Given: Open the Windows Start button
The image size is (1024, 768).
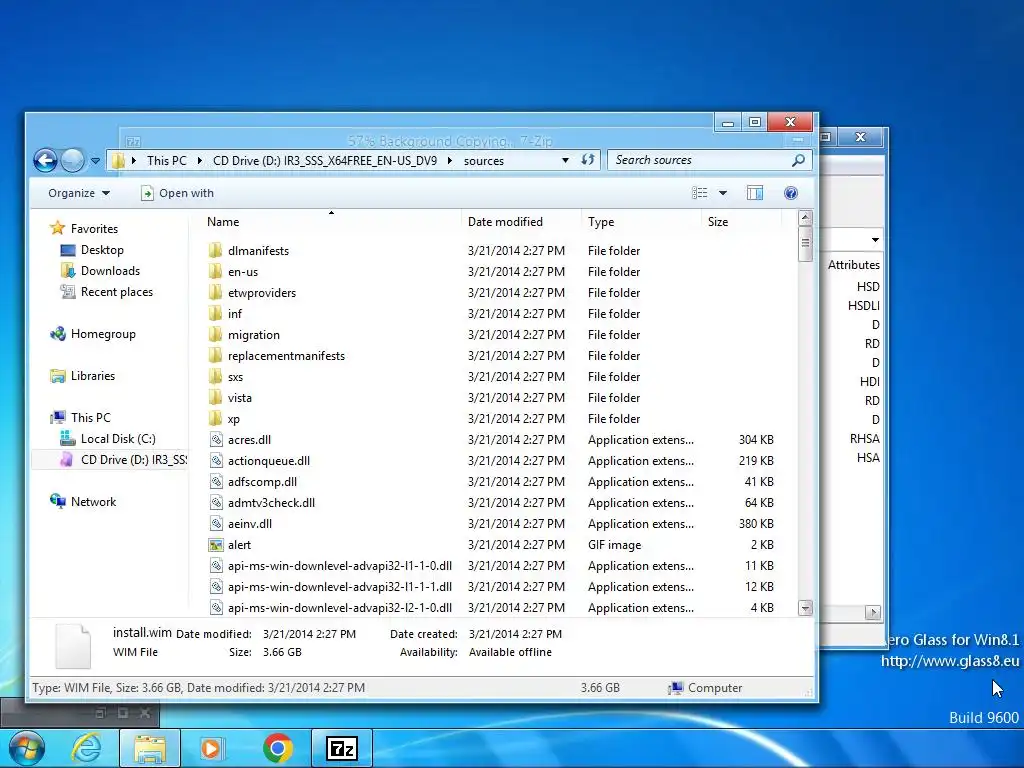Looking at the screenshot, I should tap(27, 748).
